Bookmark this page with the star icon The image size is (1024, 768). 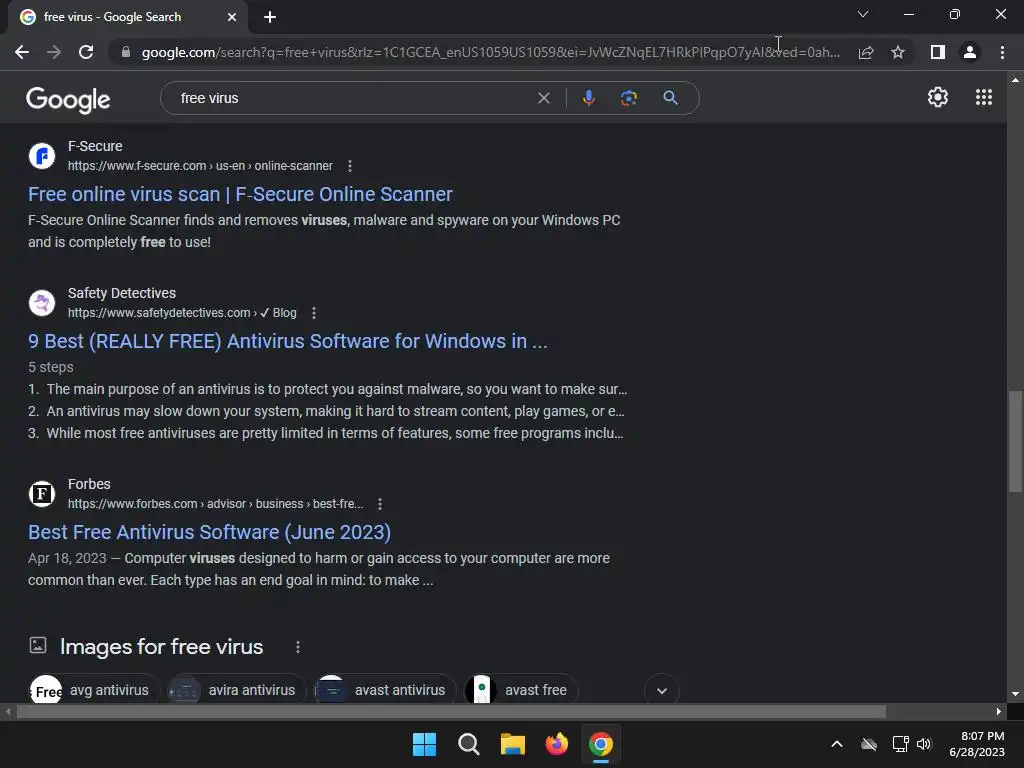[x=898, y=52]
